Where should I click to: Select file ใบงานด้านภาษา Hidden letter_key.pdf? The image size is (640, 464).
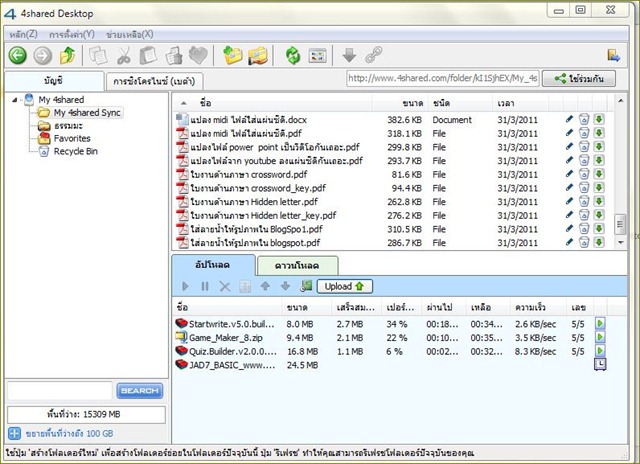[x=263, y=215]
